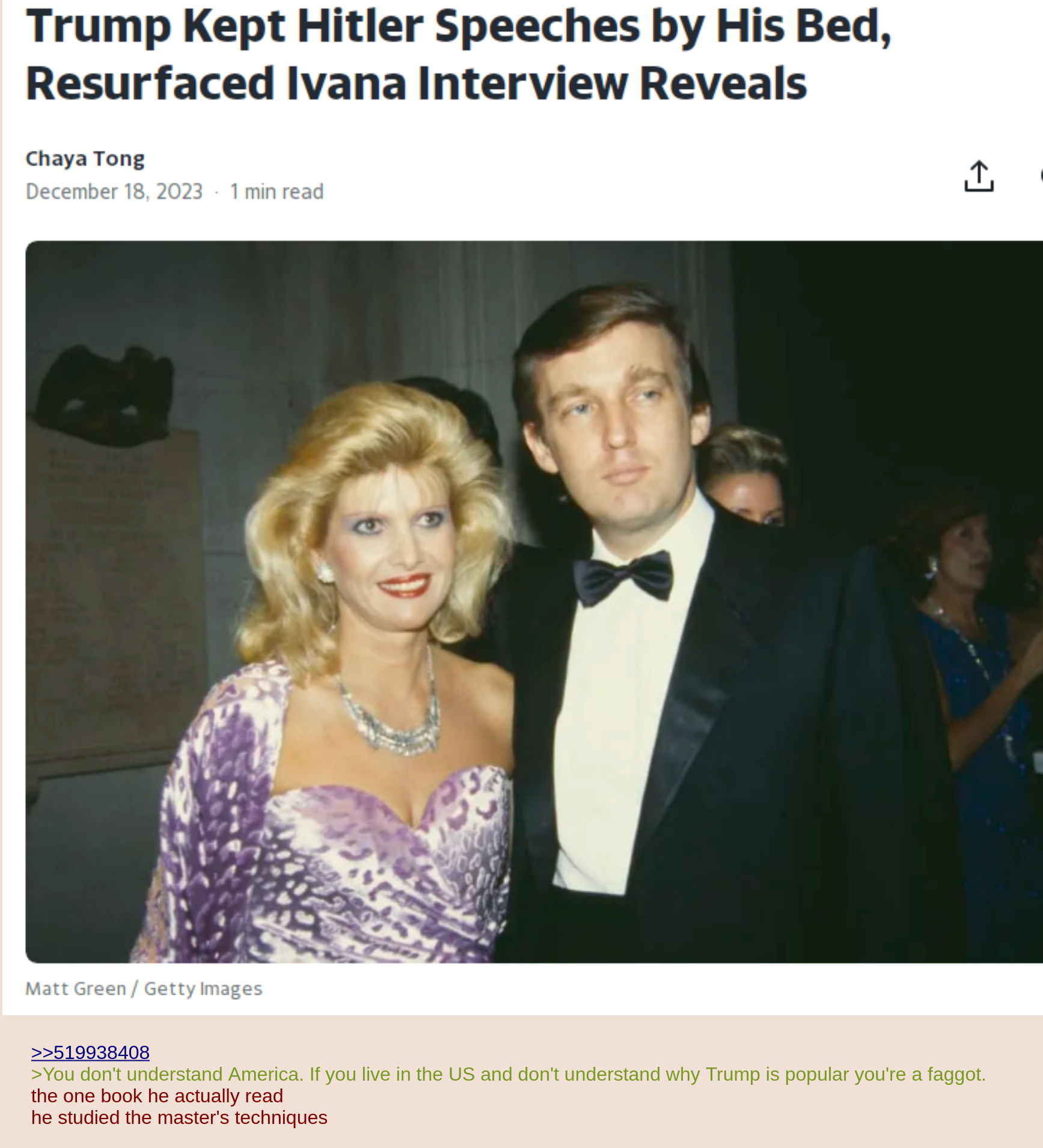Click the line 'he studied the master's techniques'

coord(179,1117)
